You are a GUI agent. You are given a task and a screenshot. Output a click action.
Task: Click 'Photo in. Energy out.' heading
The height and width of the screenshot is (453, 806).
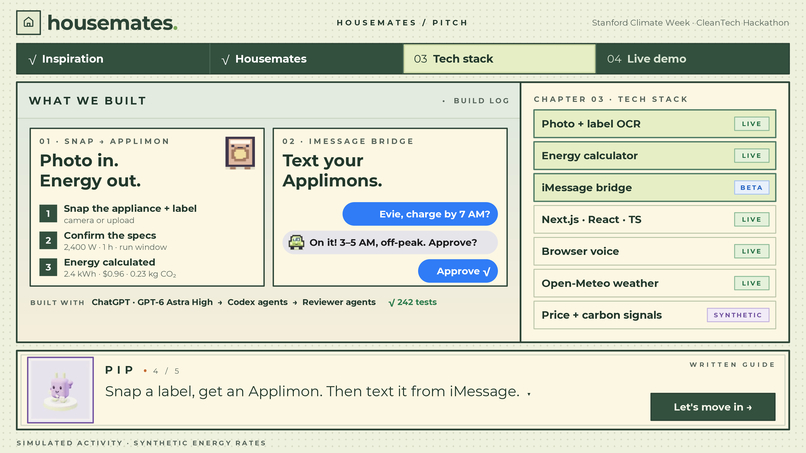[90, 171]
